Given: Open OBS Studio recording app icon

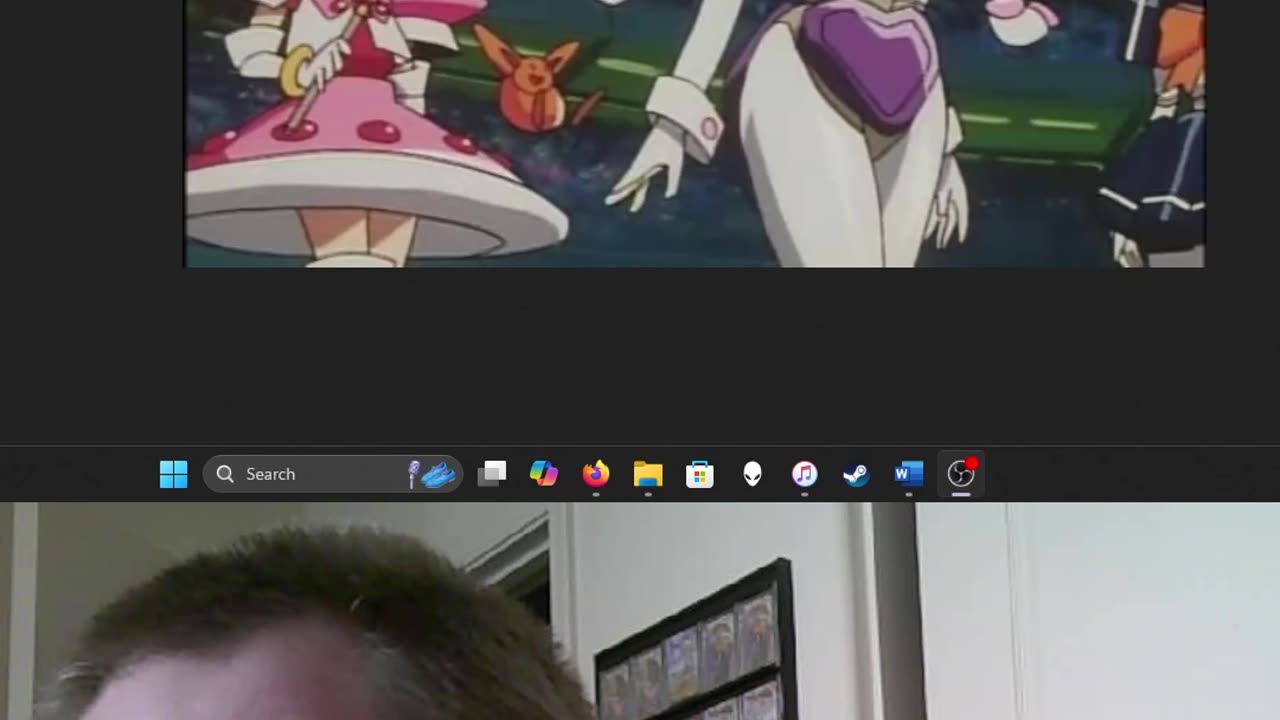Looking at the screenshot, I should tap(961, 474).
